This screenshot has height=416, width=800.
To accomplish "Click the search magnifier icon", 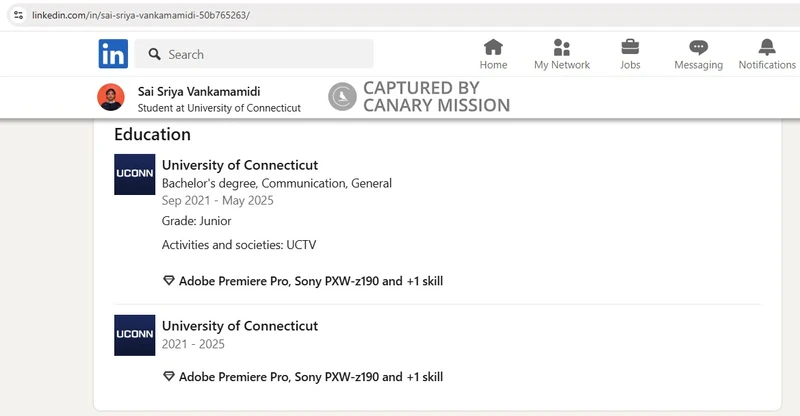I will 154,54.
